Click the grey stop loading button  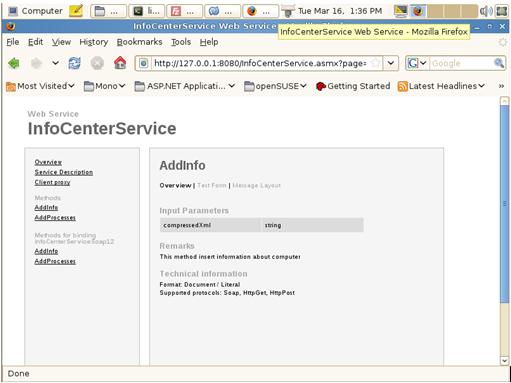tap(97, 63)
